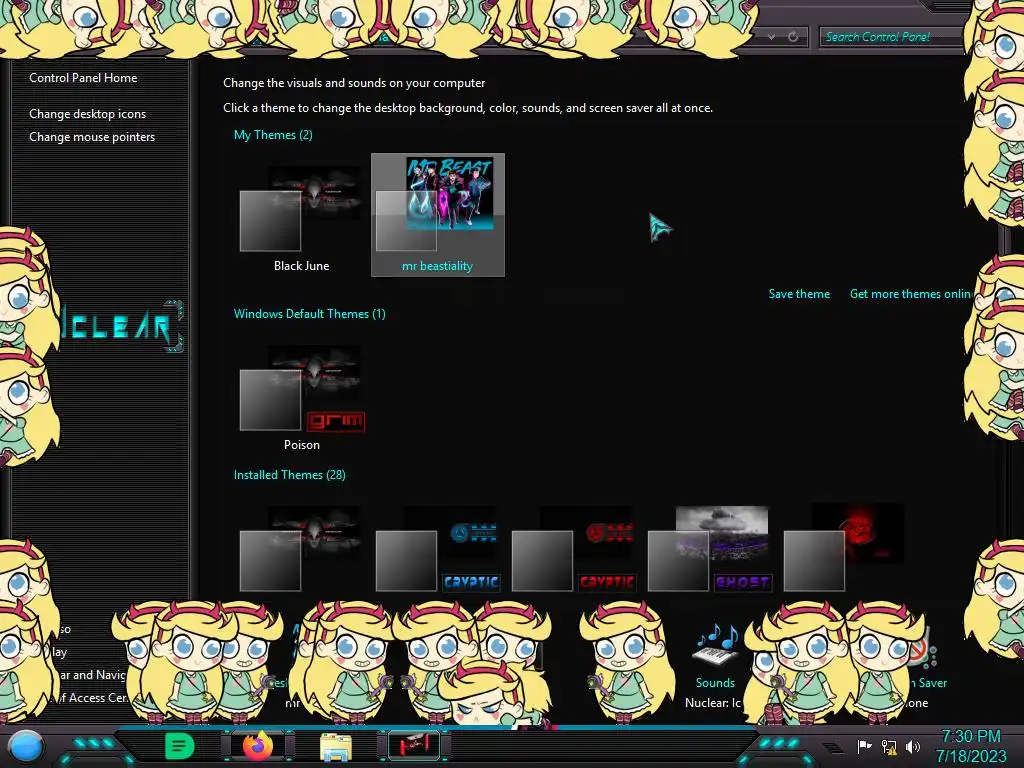Launch Firefox from the taskbar

tap(257, 746)
